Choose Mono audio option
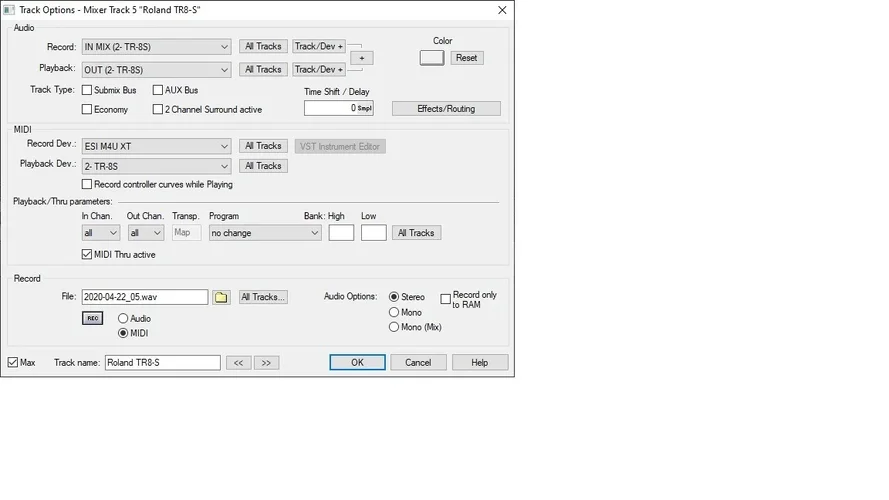This screenshot has height=500, width=889. (x=394, y=312)
